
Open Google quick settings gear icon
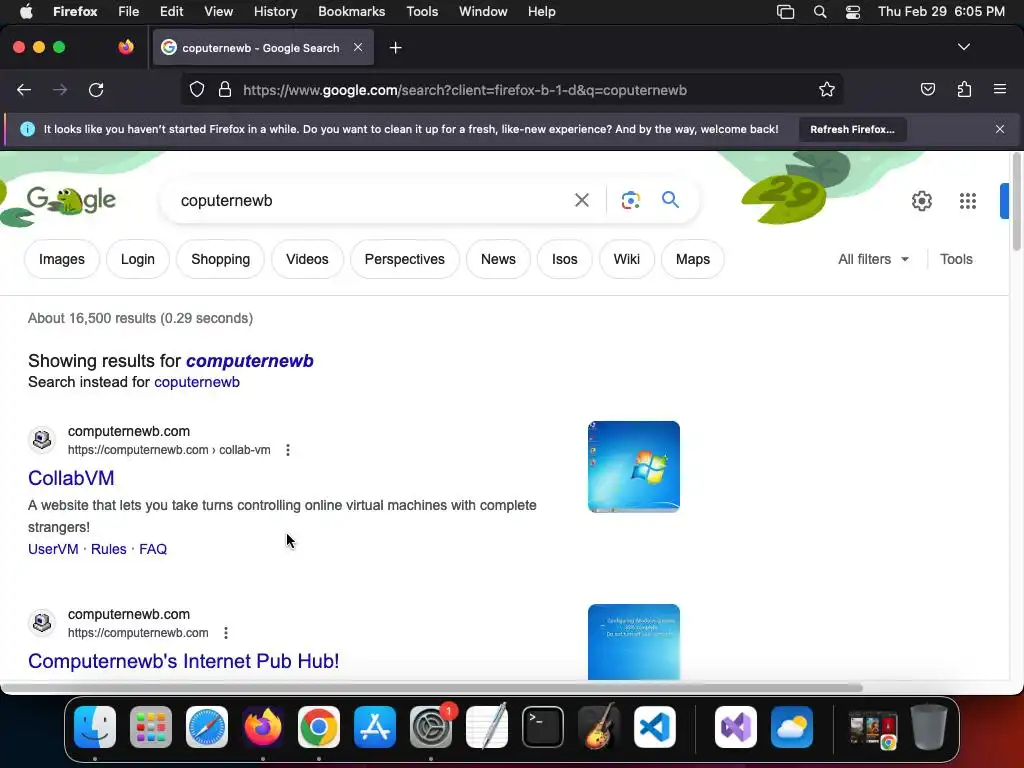pos(922,201)
